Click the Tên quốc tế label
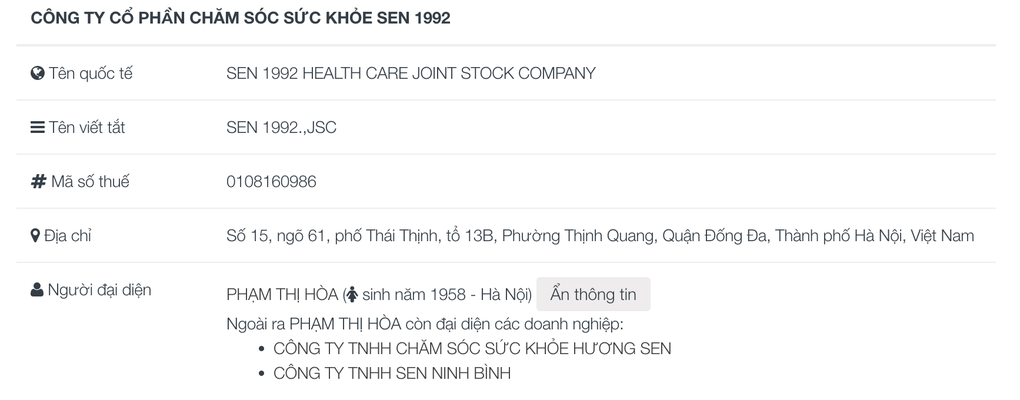 pyautogui.click(x=90, y=73)
